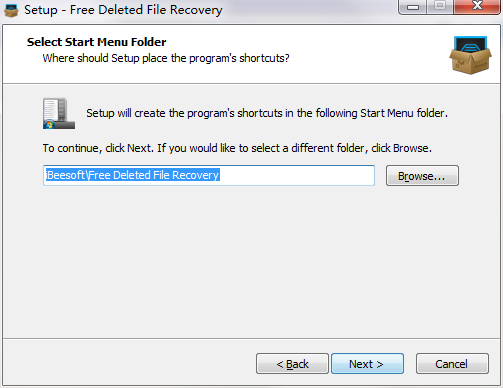Click the installer box icon in title bar
The height and width of the screenshot is (388, 503).
point(11,10)
